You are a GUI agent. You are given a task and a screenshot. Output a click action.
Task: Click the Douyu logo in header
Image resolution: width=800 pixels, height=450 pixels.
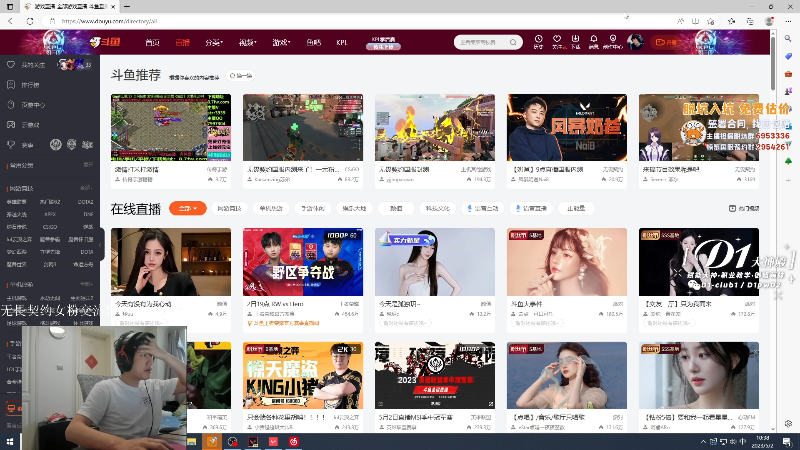click(x=105, y=42)
